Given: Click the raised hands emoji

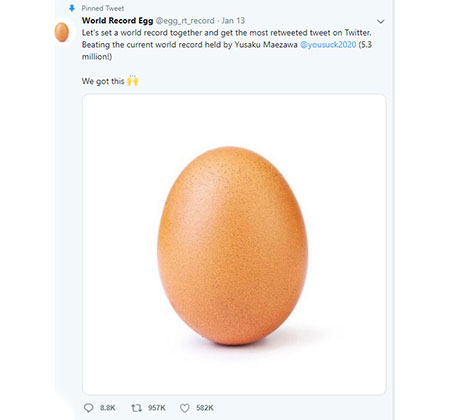Looking at the screenshot, I should [x=133, y=81].
